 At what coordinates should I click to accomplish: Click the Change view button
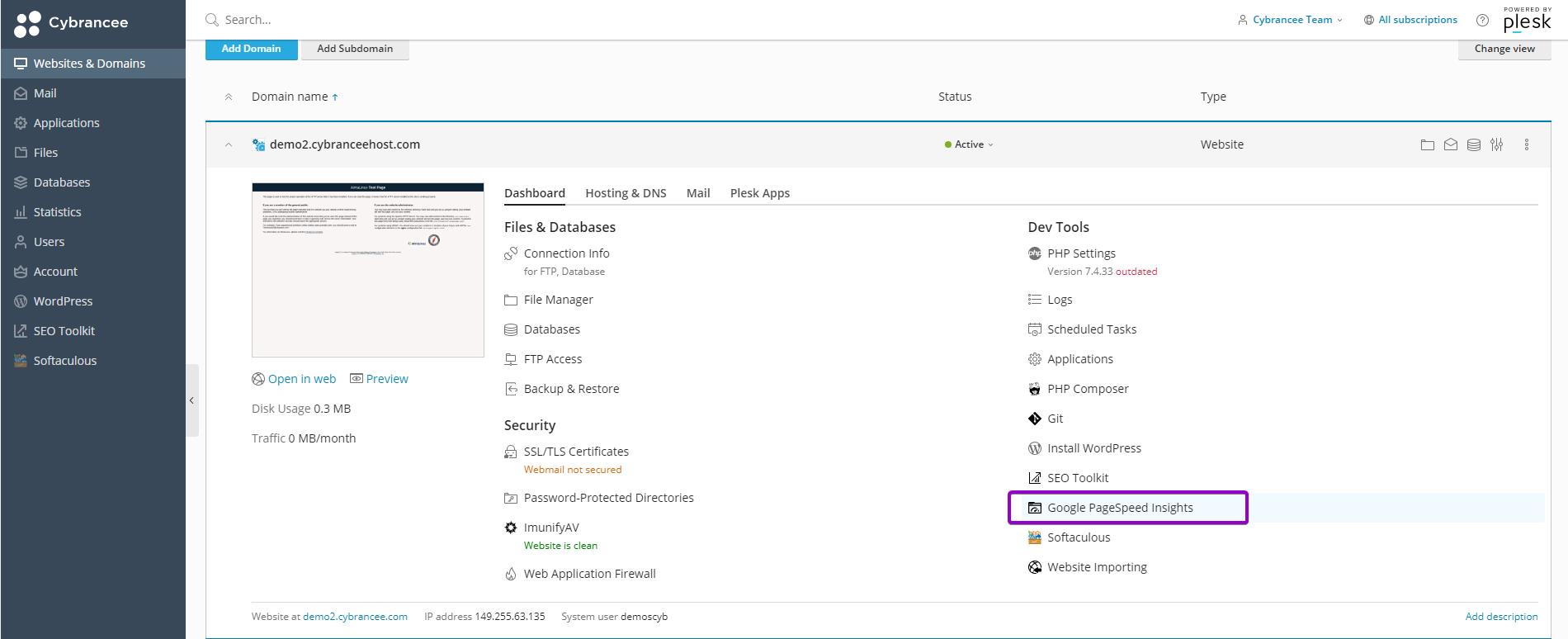[1504, 49]
